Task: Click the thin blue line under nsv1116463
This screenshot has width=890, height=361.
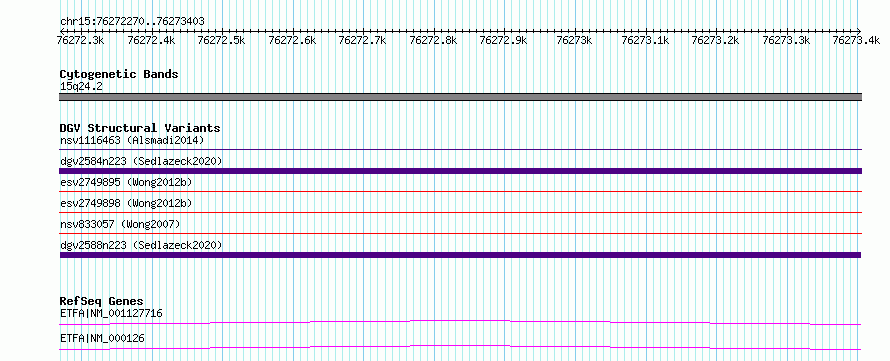Action: point(460,150)
